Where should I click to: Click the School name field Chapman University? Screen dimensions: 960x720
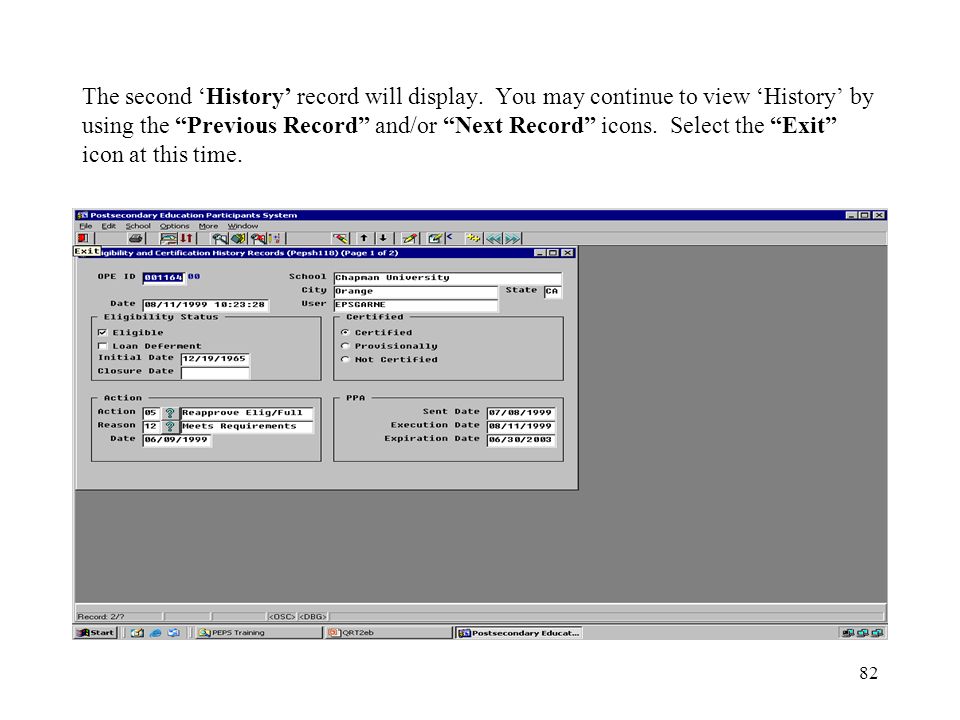pos(448,278)
